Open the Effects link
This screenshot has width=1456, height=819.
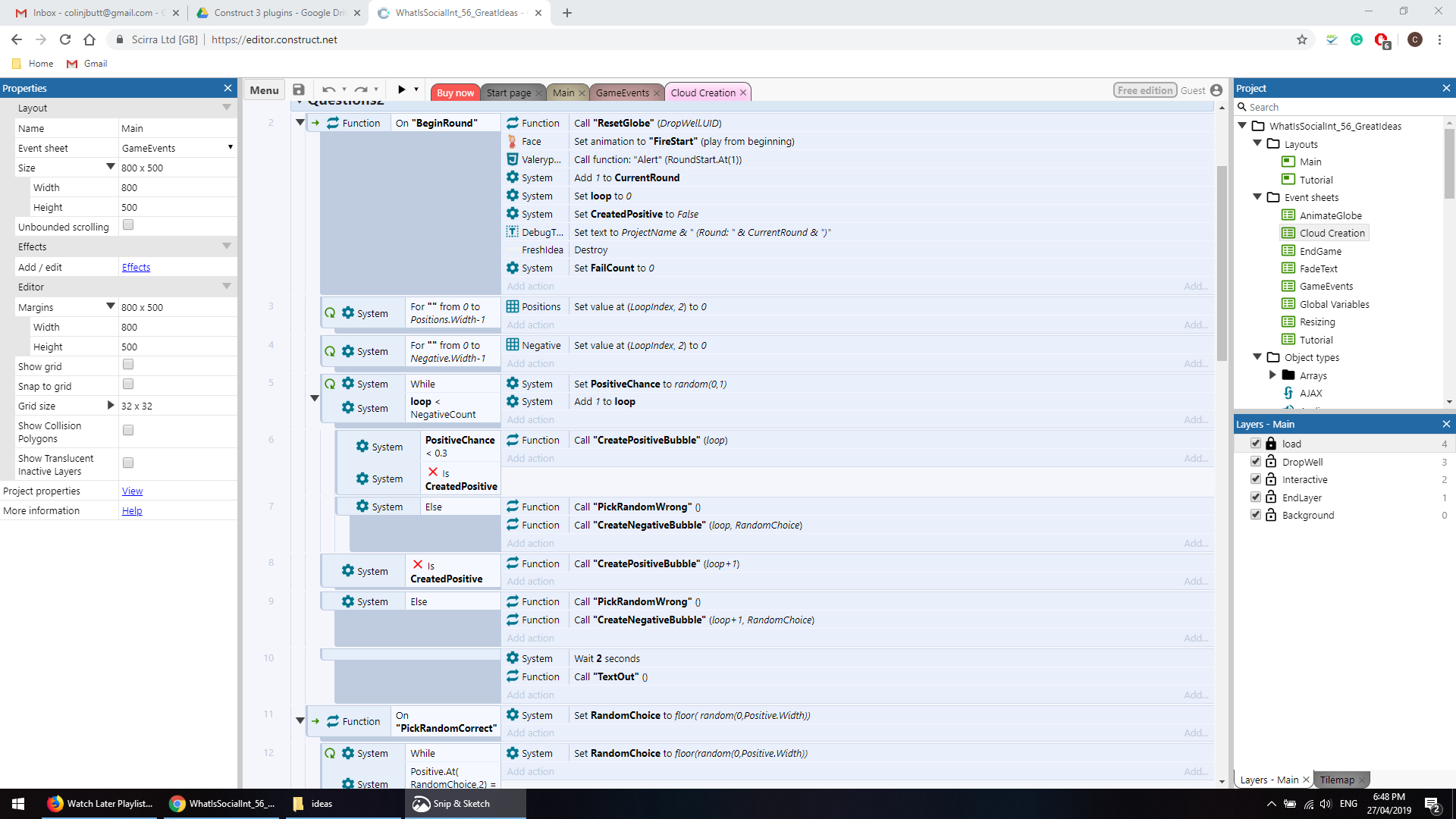click(136, 267)
